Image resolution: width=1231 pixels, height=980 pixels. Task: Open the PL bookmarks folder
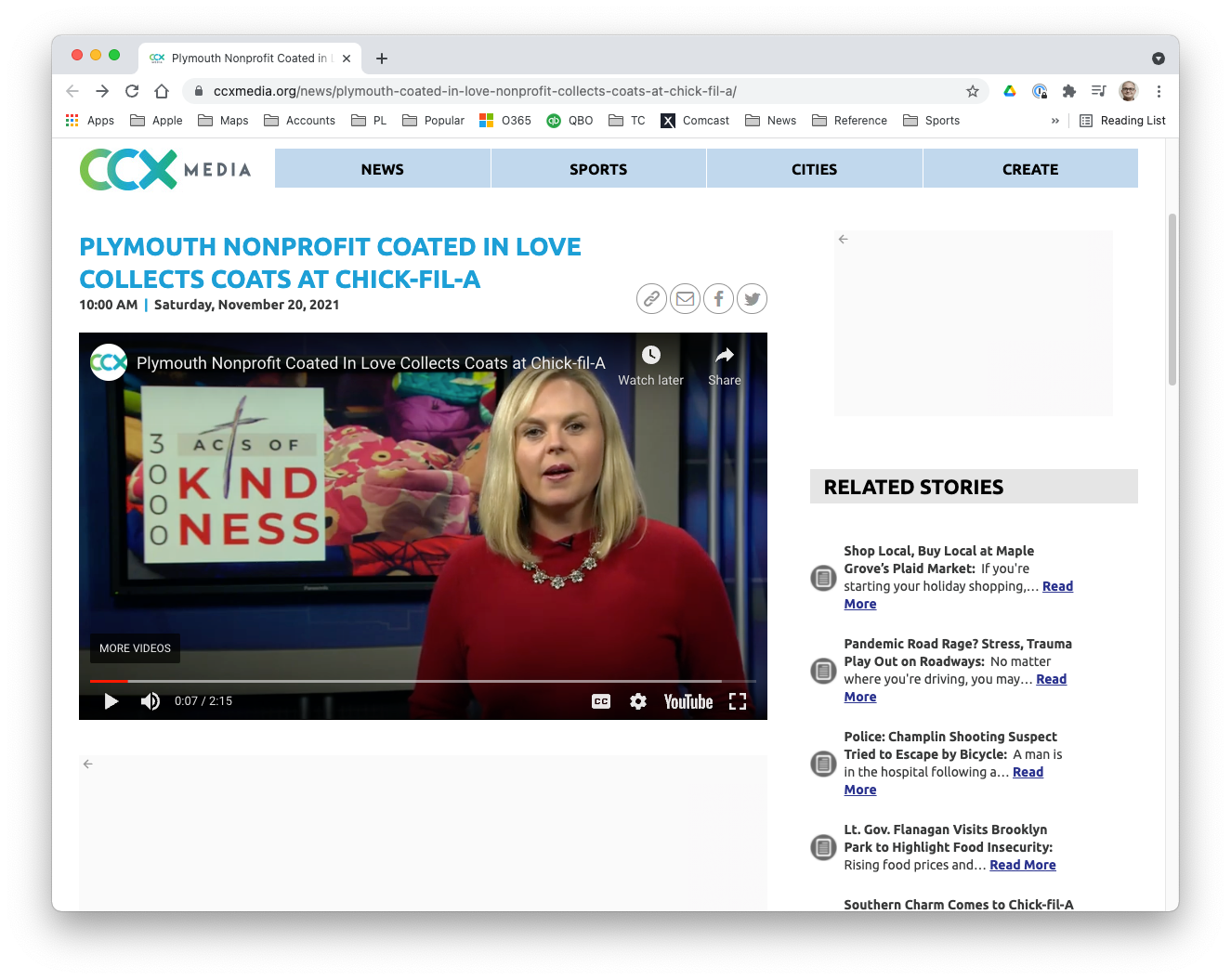(x=369, y=121)
